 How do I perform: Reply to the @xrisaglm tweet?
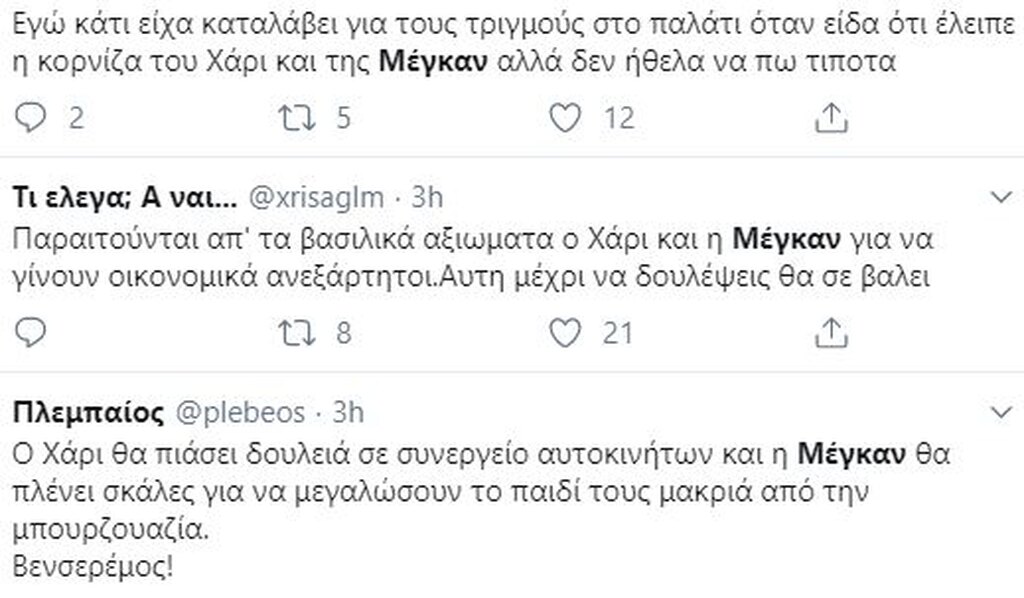coord(32,331)
